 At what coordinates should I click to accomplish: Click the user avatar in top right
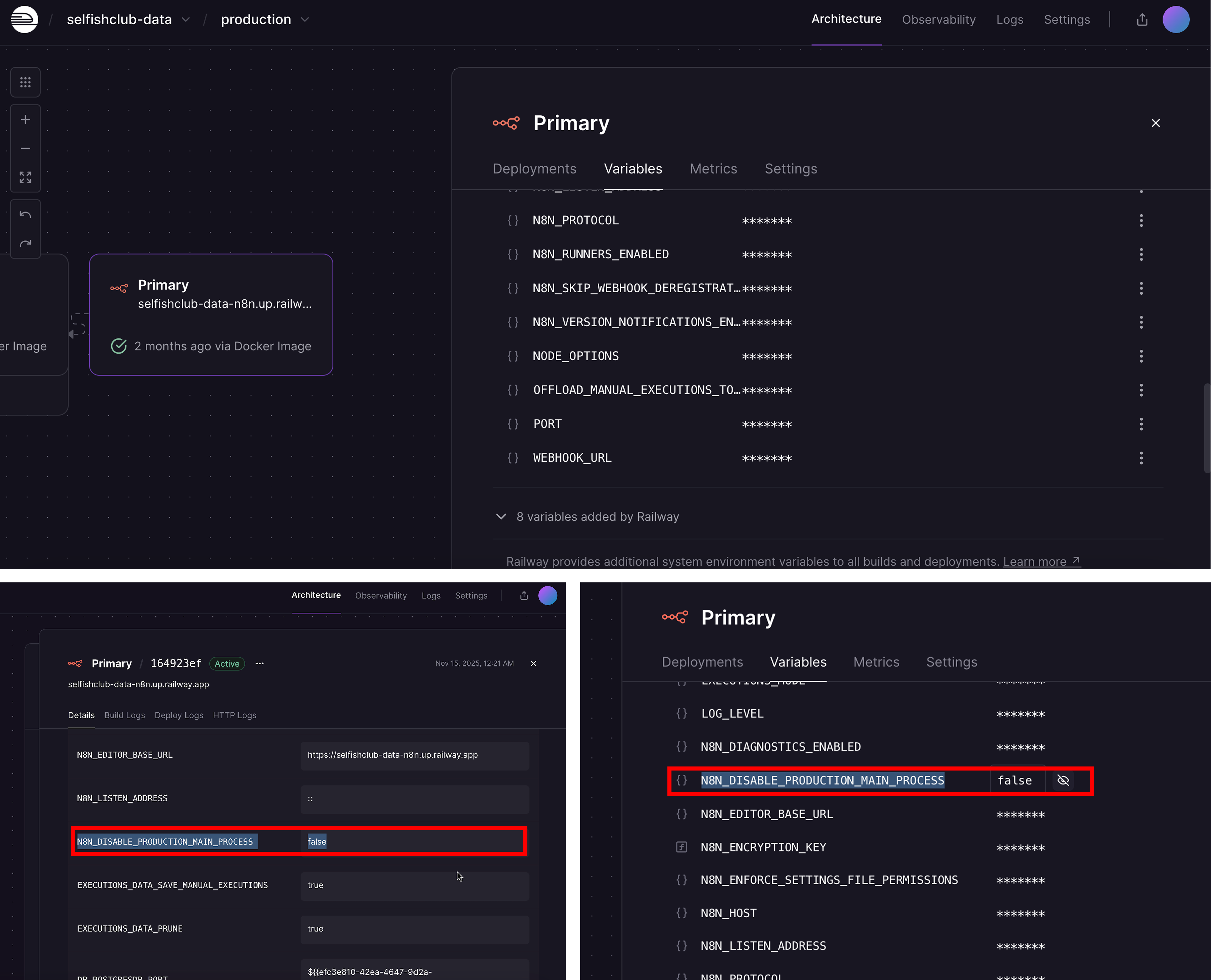(1176, 20)
